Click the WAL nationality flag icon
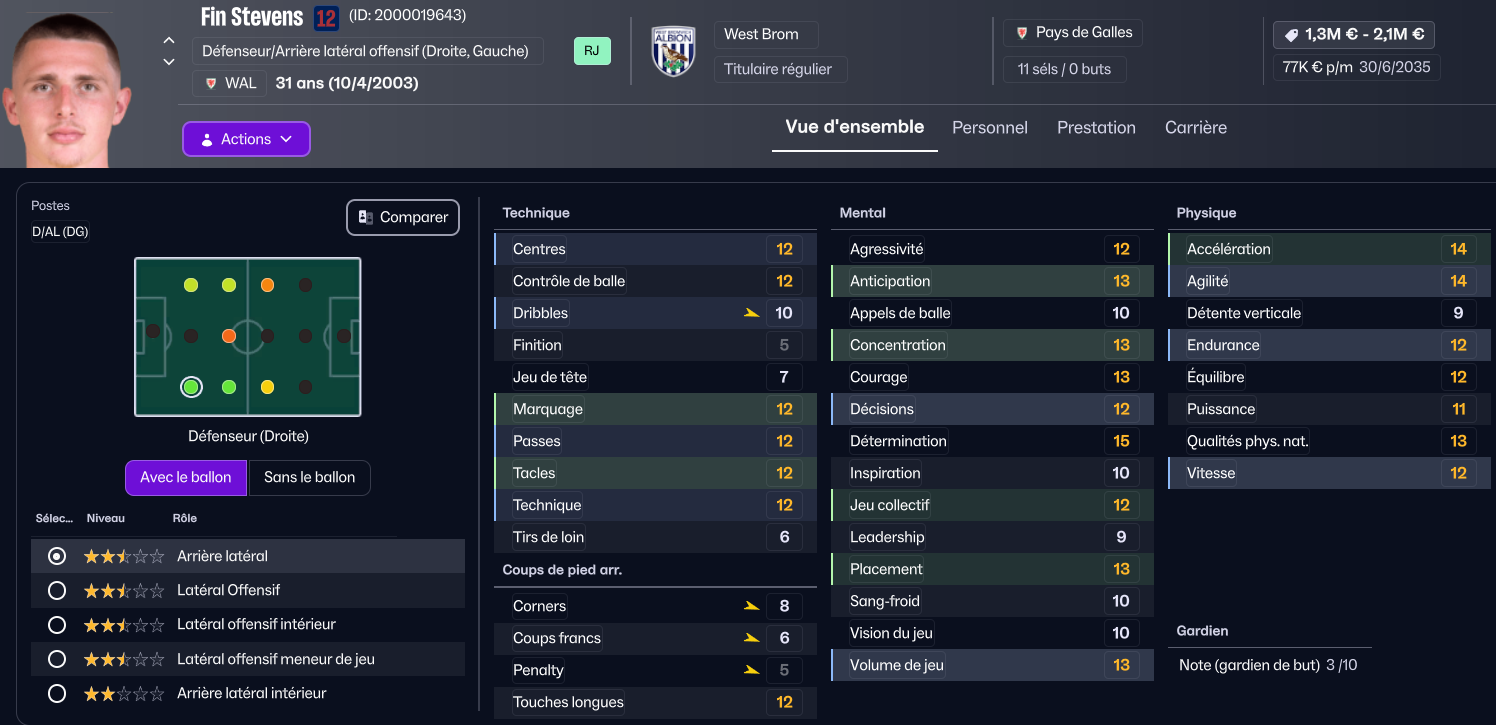1496x725 pixels. coord(211,83)
